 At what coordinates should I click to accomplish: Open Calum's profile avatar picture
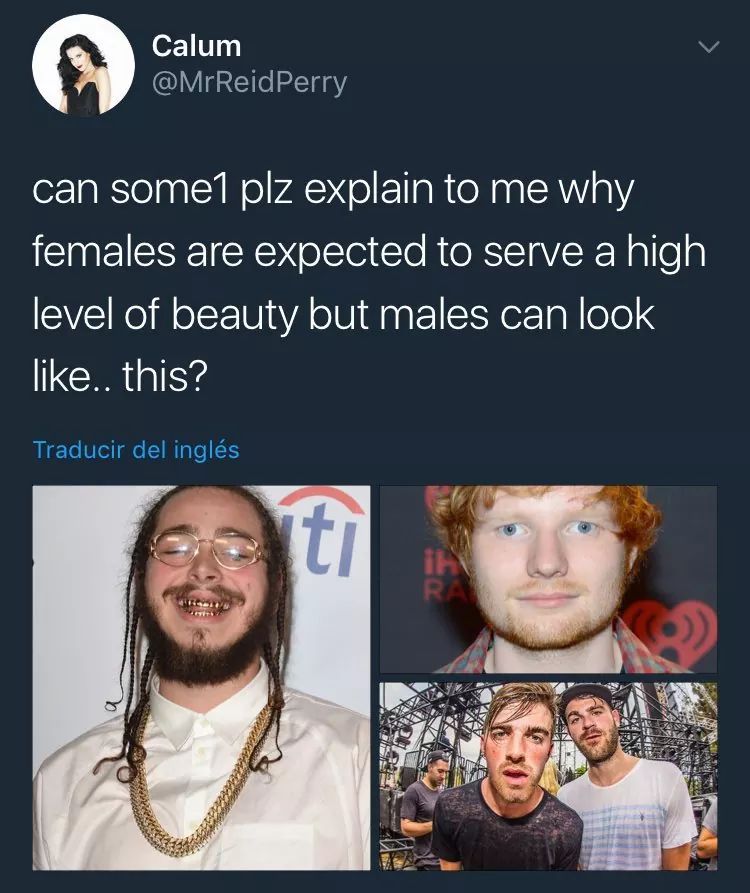click(x=83, y=65)
